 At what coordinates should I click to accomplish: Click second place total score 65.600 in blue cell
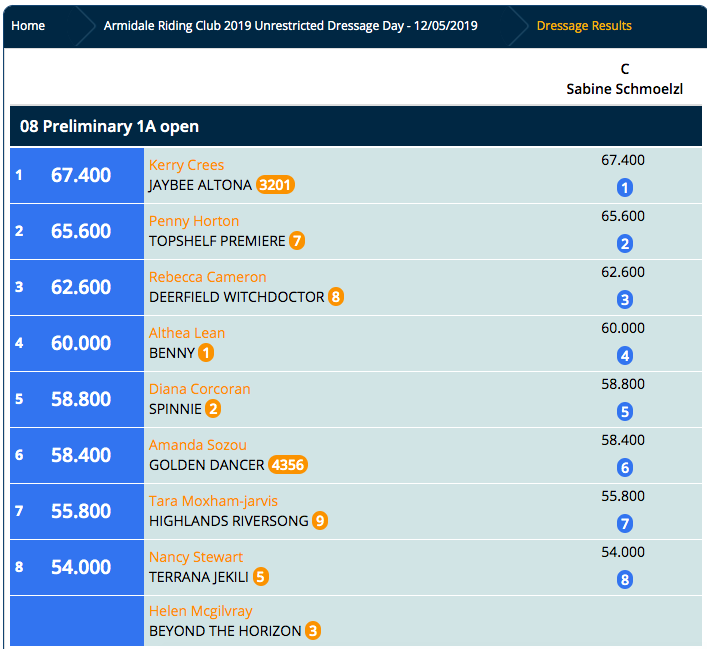tap(81, 231)
